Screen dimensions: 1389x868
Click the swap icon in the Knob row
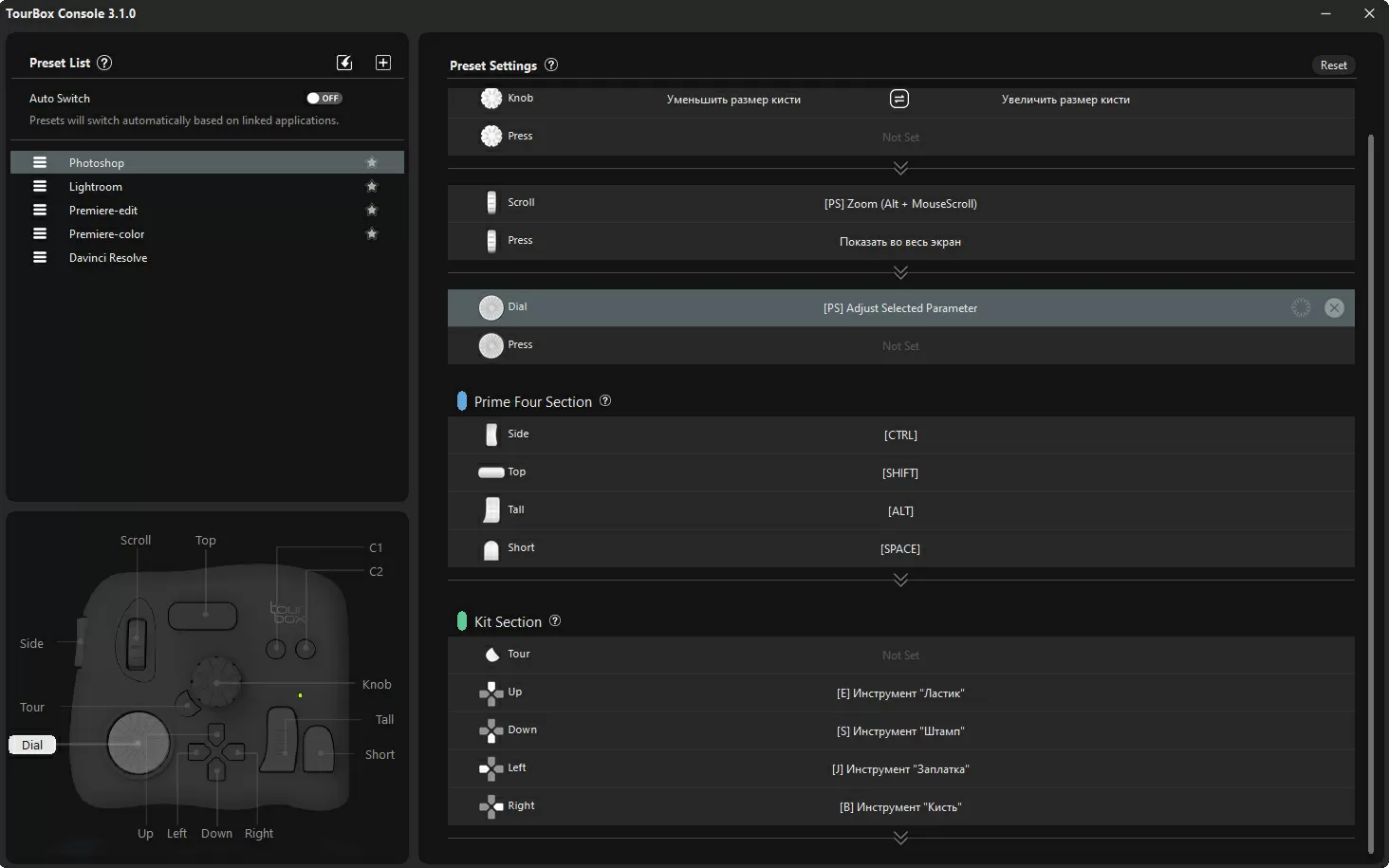(899, 99)
